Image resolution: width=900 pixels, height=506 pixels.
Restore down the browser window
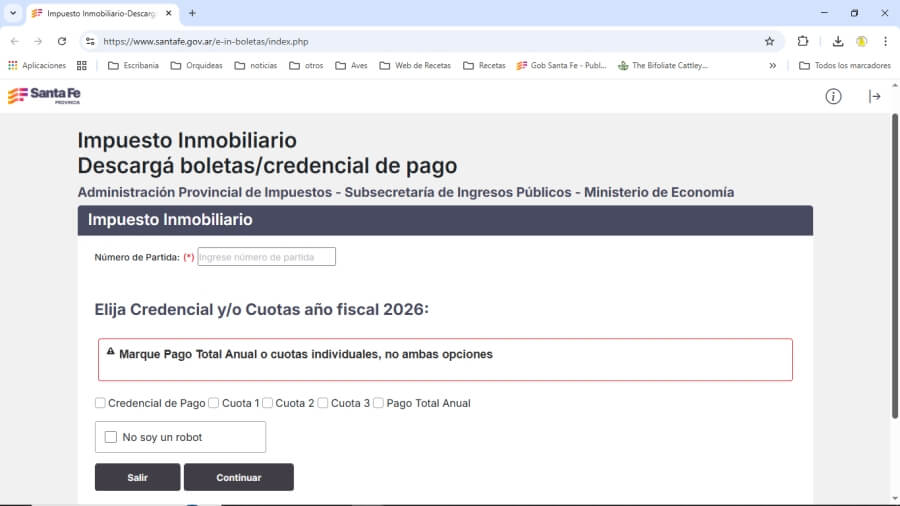[854, 13]
